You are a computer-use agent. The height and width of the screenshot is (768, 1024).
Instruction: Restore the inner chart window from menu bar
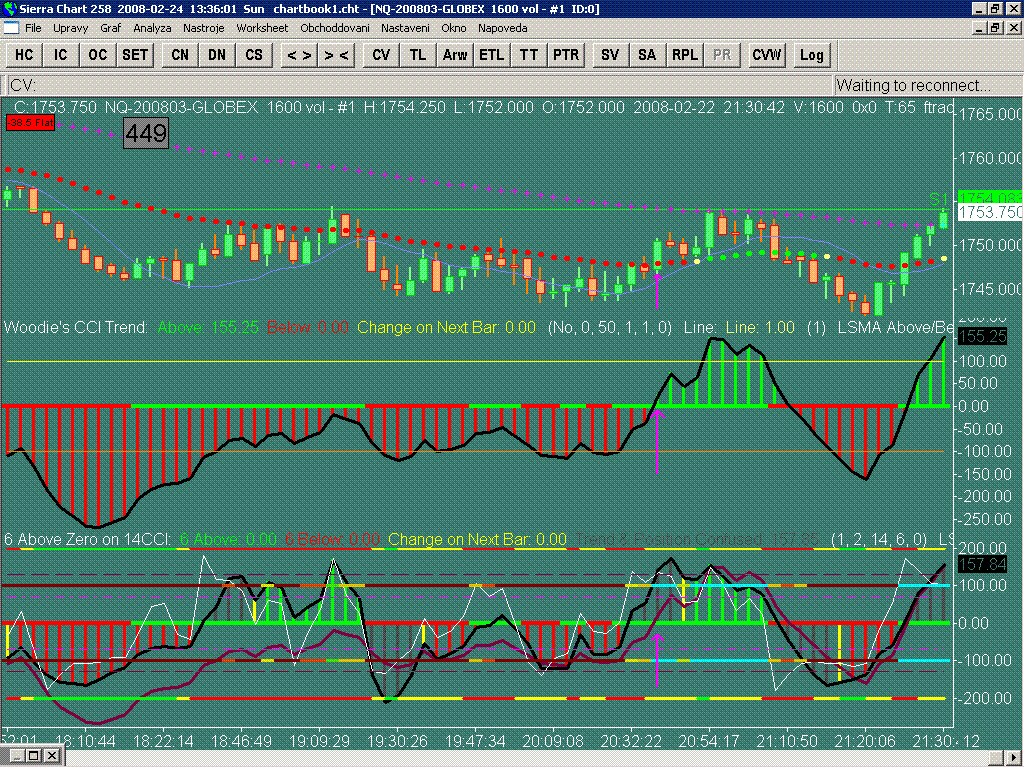[995, 28]
